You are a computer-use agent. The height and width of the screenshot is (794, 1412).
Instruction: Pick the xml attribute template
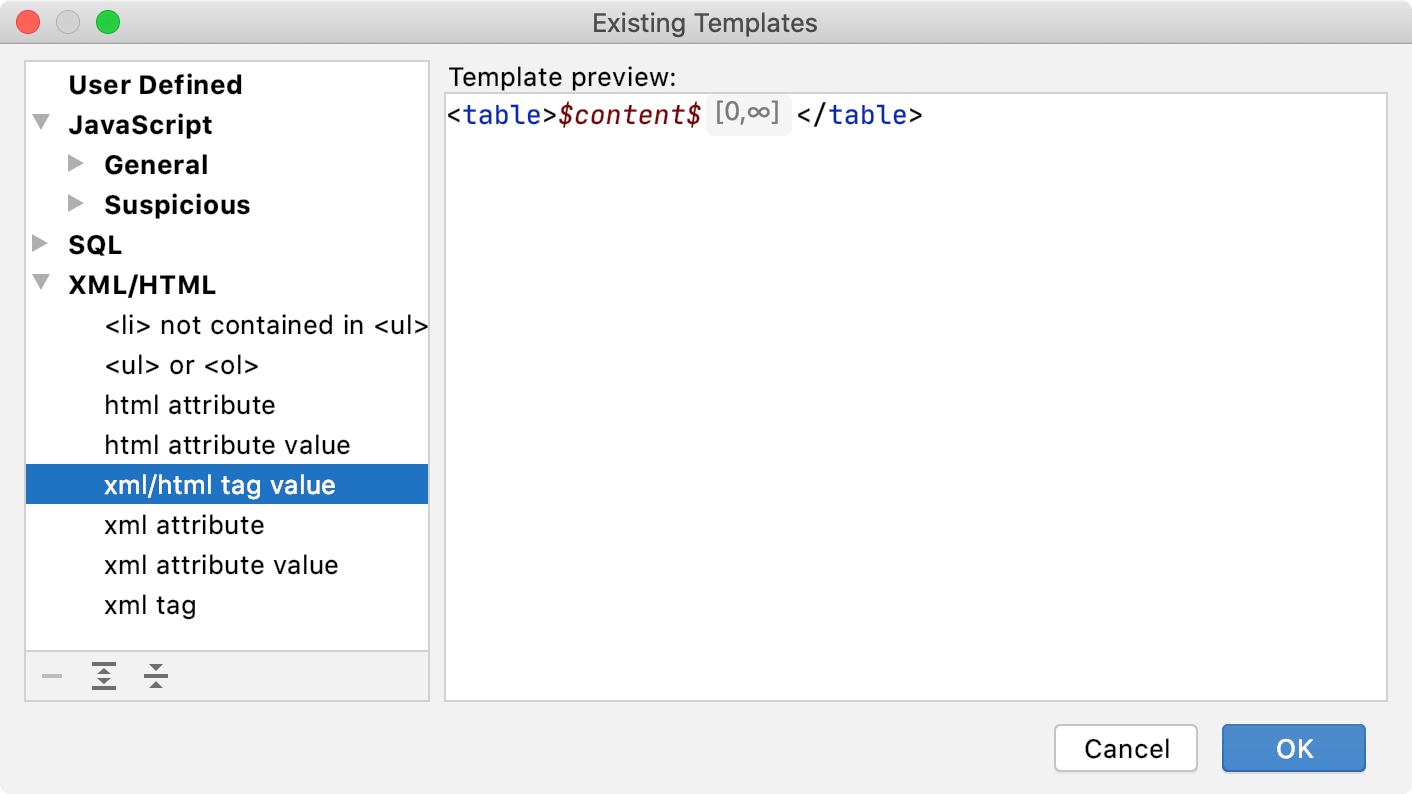point(184,525)
